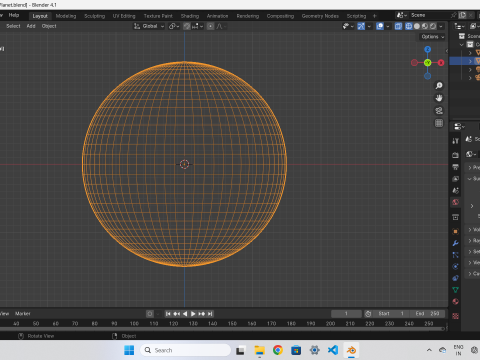The image size is (480, 360).
Task: Switch to the Modeling workspace tab
Action: [x=66, y=16]
